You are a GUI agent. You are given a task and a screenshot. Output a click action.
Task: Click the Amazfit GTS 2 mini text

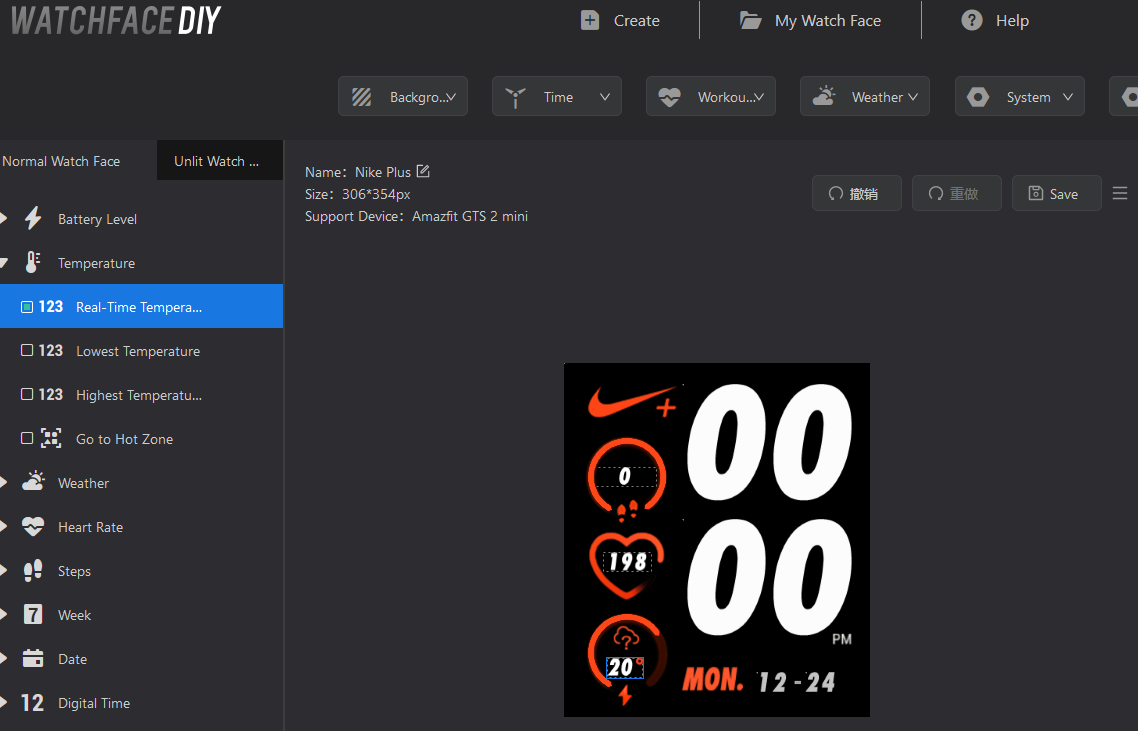tap(470, 216)
